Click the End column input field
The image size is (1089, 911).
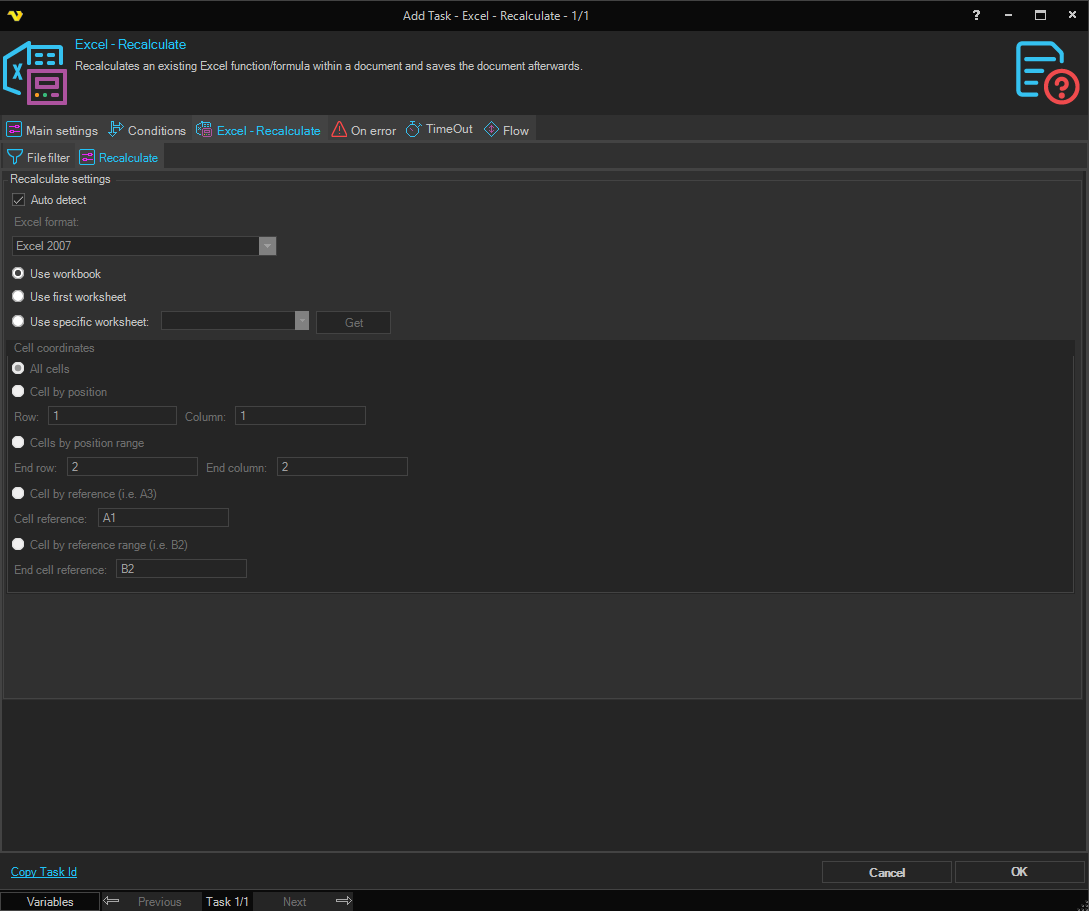342,467
